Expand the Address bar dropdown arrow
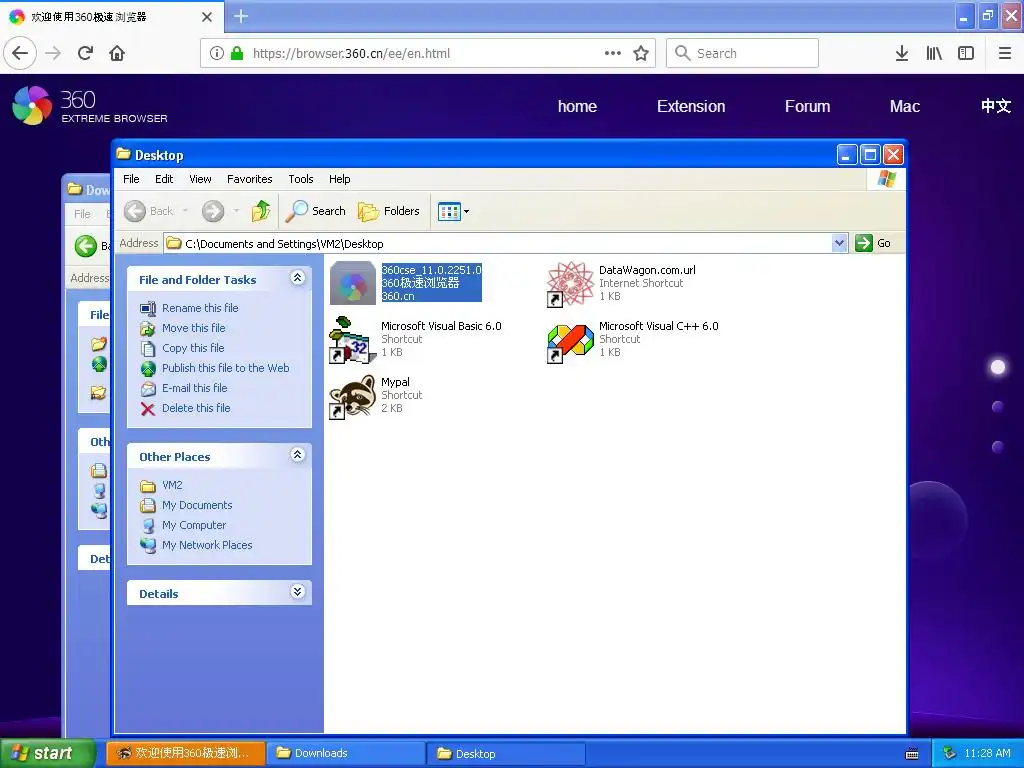The image size is (1024, 768). [840, 244]
